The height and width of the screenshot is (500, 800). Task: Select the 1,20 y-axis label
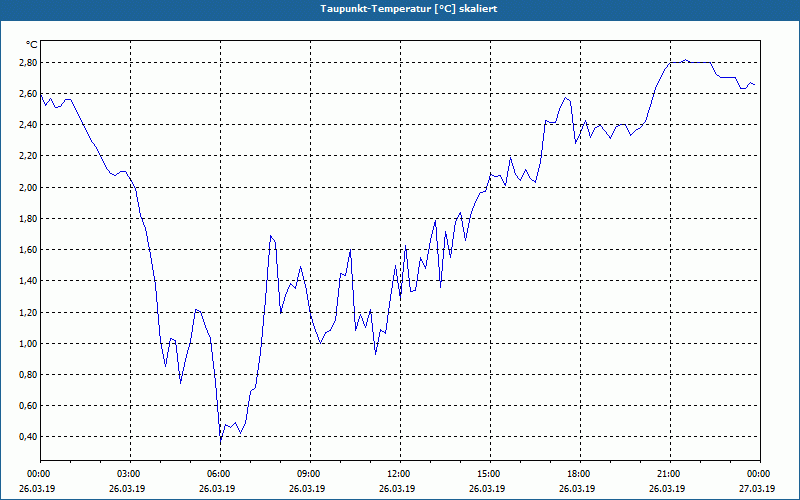pyautogui.click(x=29, y=312)
